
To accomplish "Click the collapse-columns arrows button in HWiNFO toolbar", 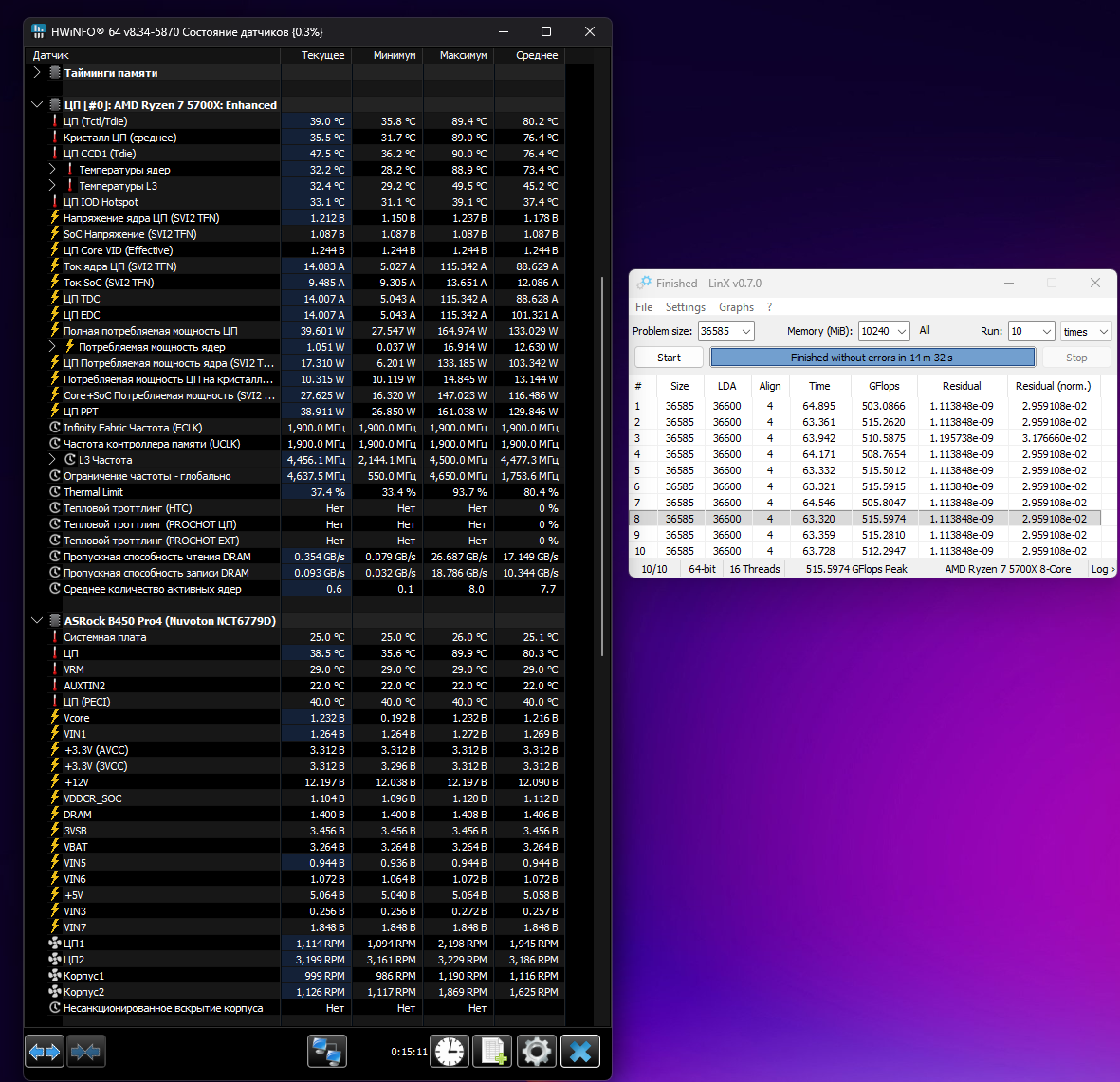I will (x=85, y=1052).
